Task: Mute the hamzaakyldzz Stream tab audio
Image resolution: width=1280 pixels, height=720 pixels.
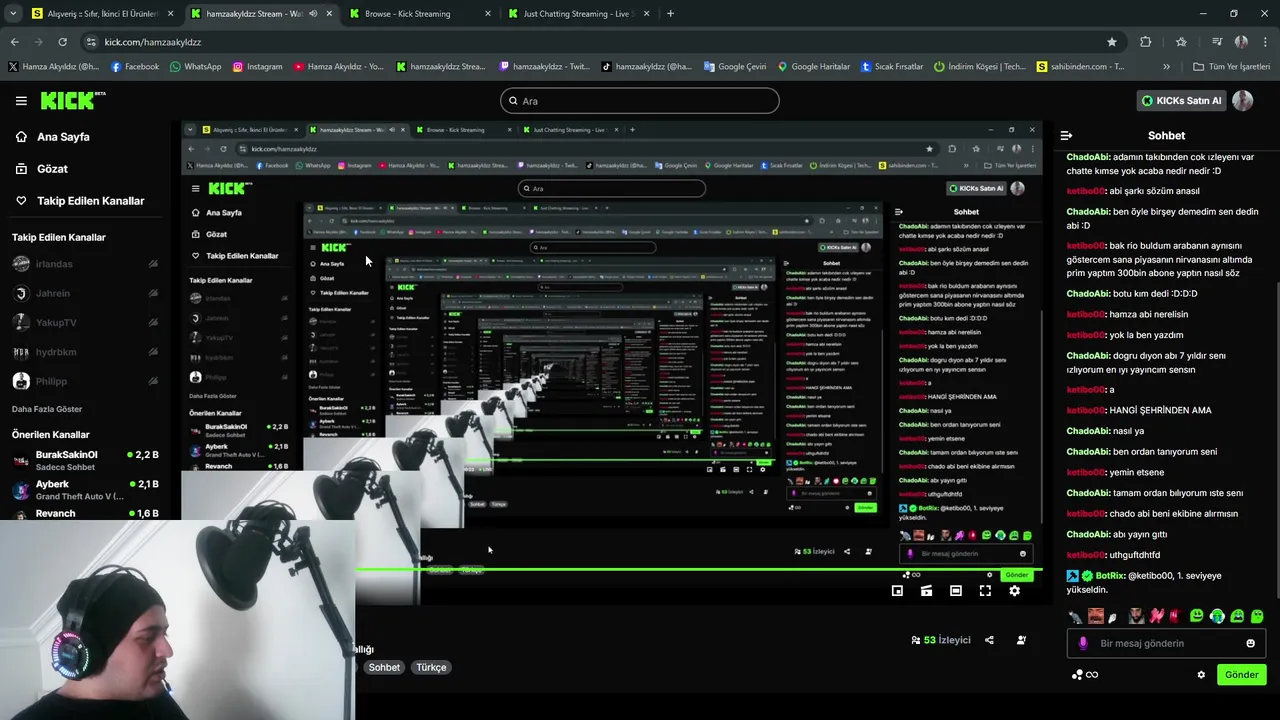Action: [313, 14]
